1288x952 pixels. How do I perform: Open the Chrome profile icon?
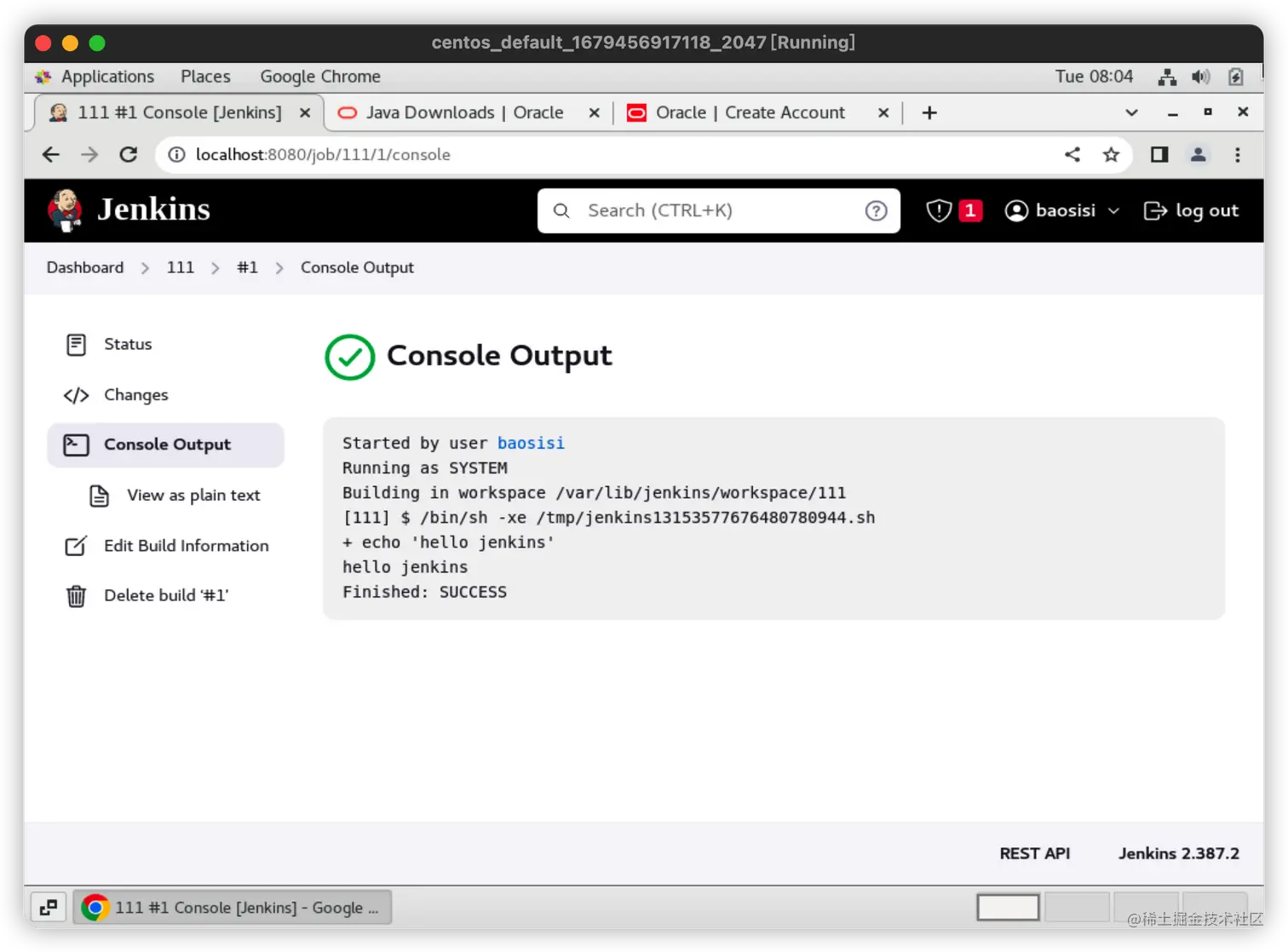1198,154
